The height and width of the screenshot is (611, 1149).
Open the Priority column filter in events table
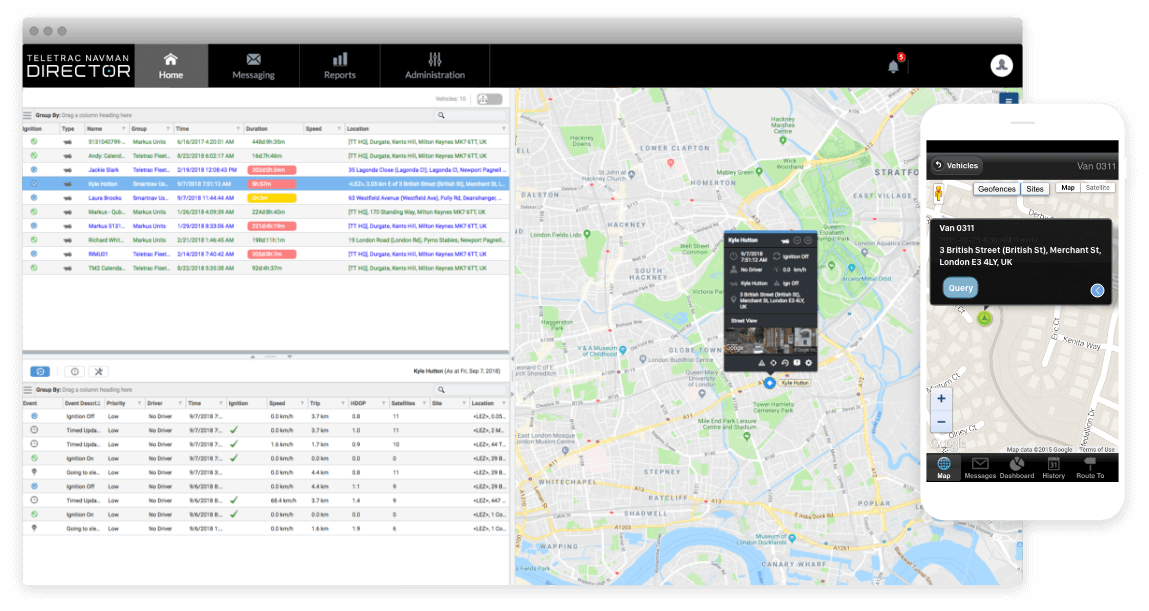click(141, 403)
